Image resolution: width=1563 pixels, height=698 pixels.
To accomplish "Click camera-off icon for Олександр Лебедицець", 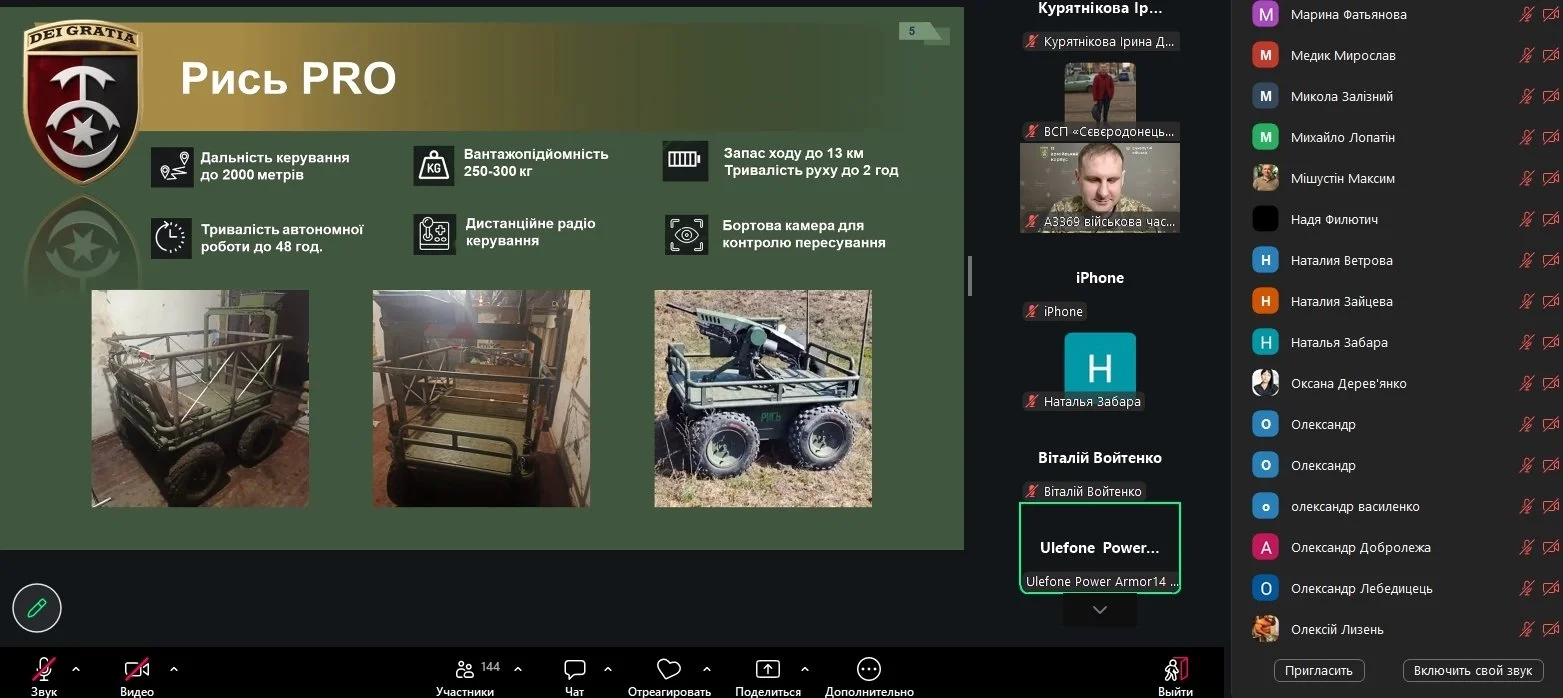I will tap(1551, 588).
